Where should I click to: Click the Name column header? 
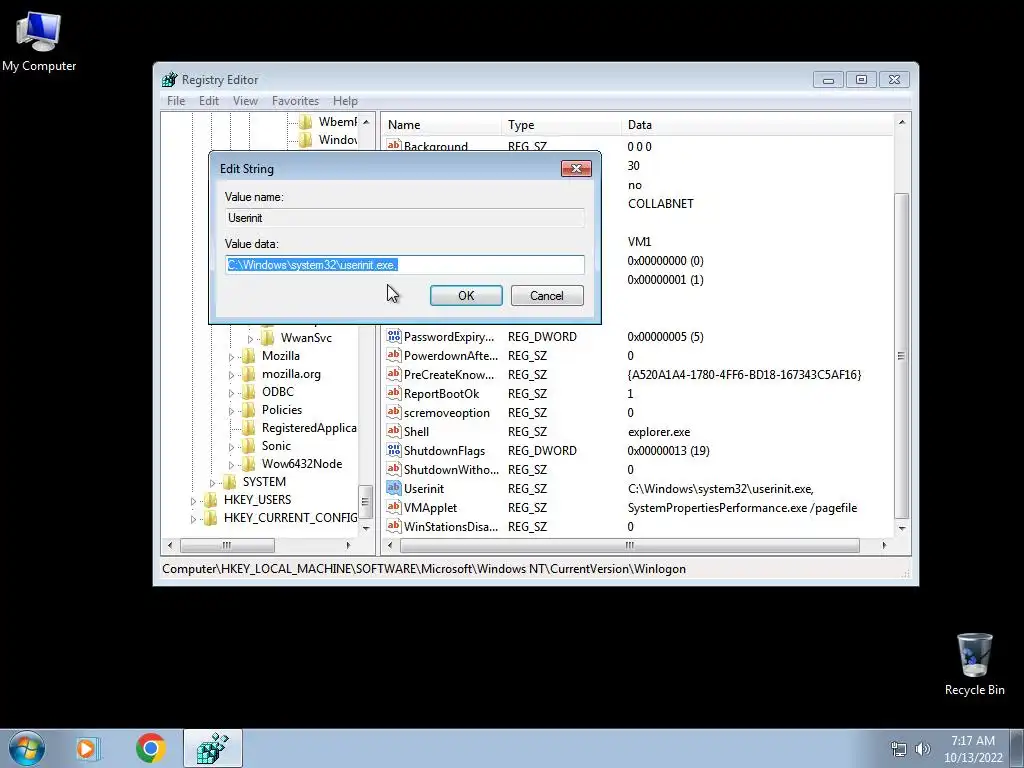point(441,125)
